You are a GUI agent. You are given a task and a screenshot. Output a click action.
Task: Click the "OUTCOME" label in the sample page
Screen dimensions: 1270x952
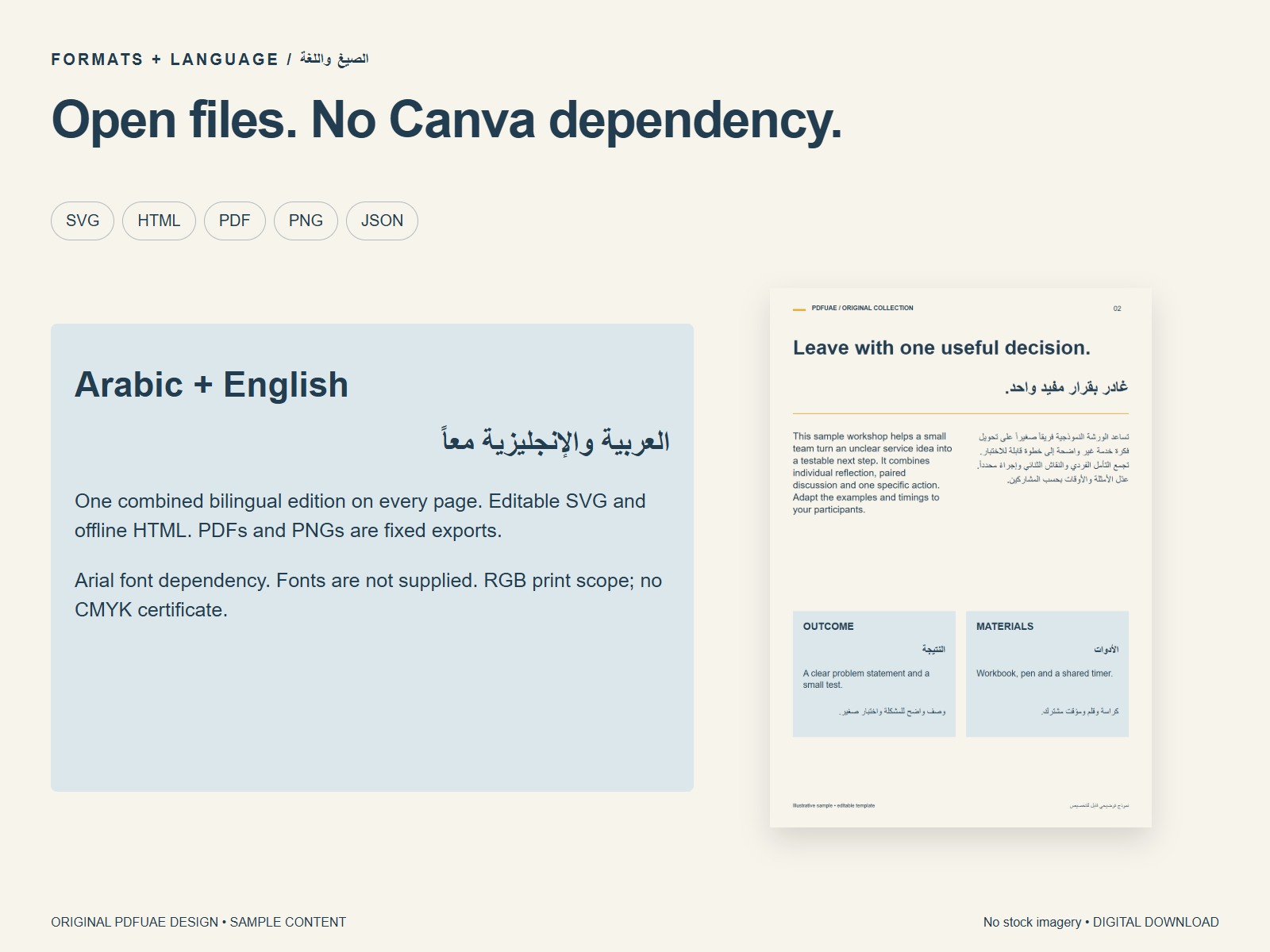point(828,626)
